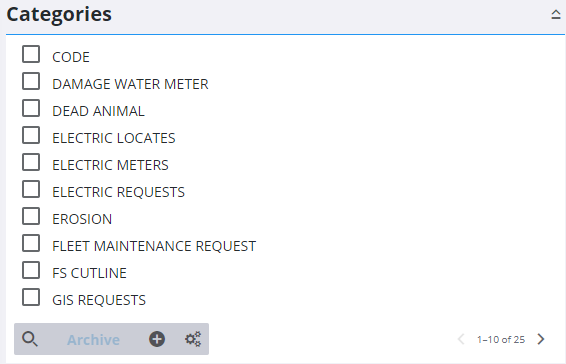Click the GIS REQUESTS category label

(x=99, y=300)
